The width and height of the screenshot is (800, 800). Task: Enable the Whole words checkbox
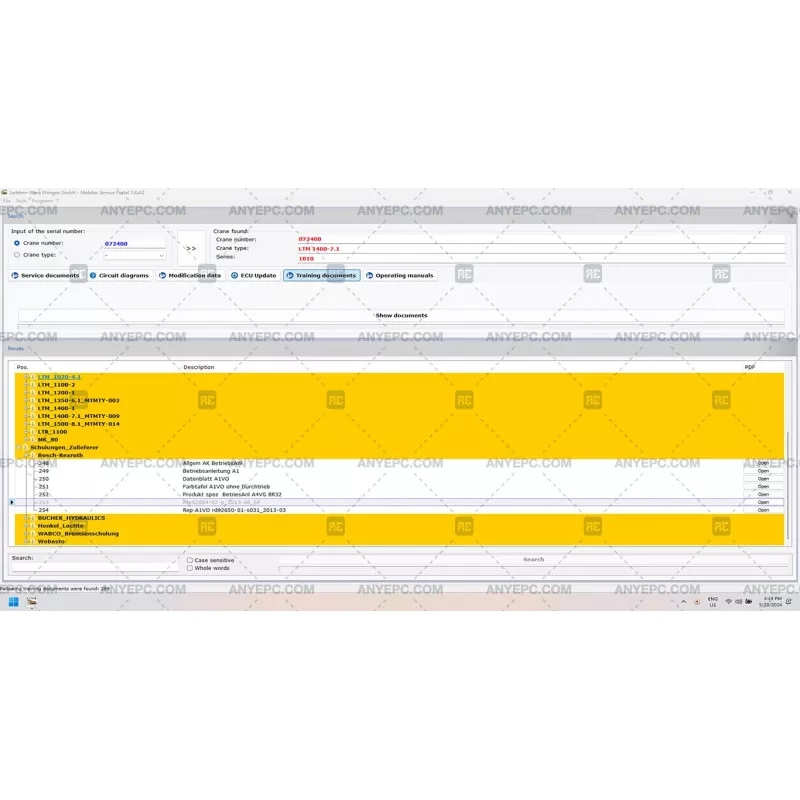[190, 568]
